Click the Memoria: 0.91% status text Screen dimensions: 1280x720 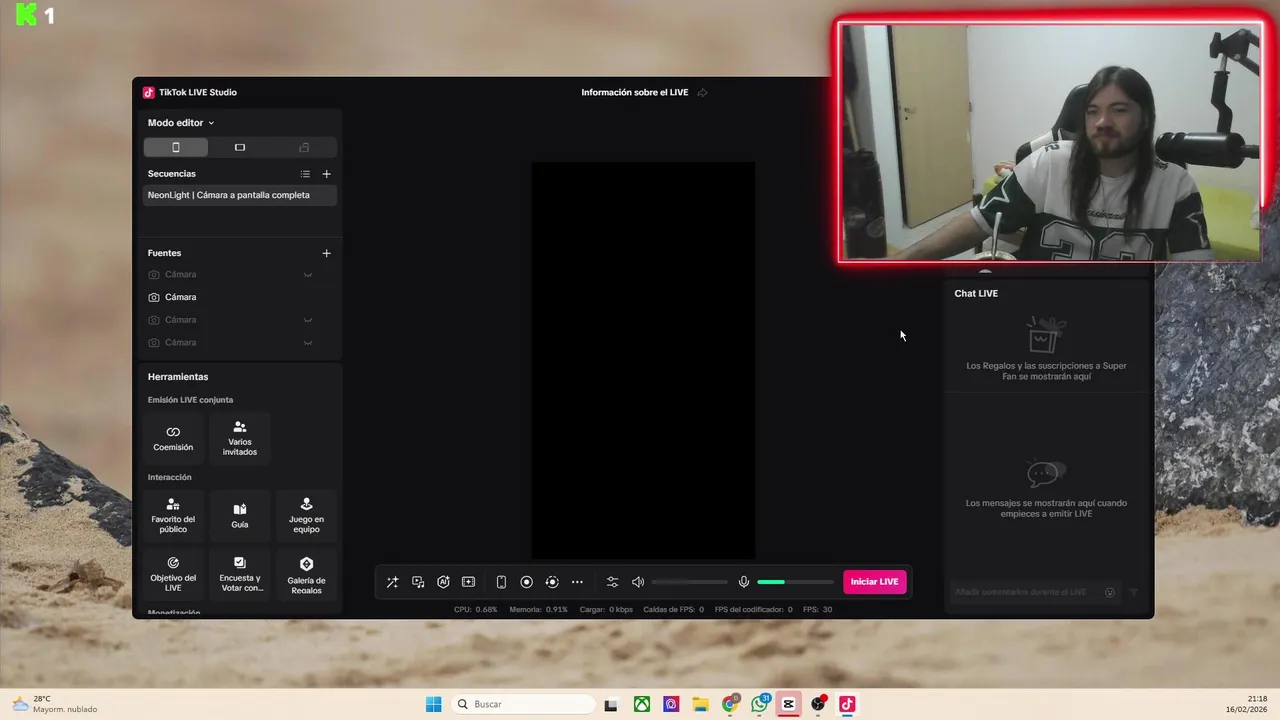pos(538,609)
